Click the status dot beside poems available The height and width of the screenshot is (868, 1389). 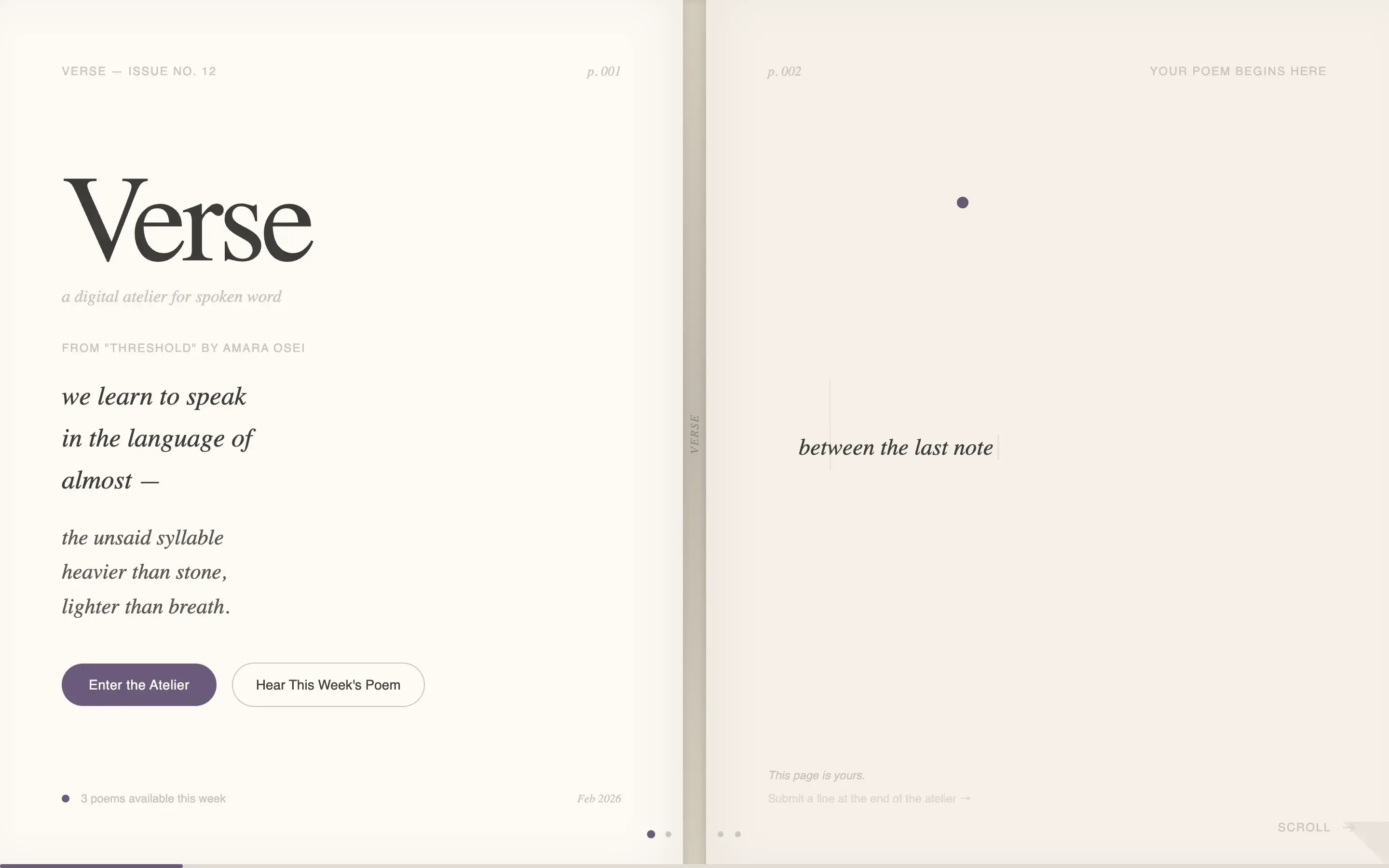click(66, 799)
